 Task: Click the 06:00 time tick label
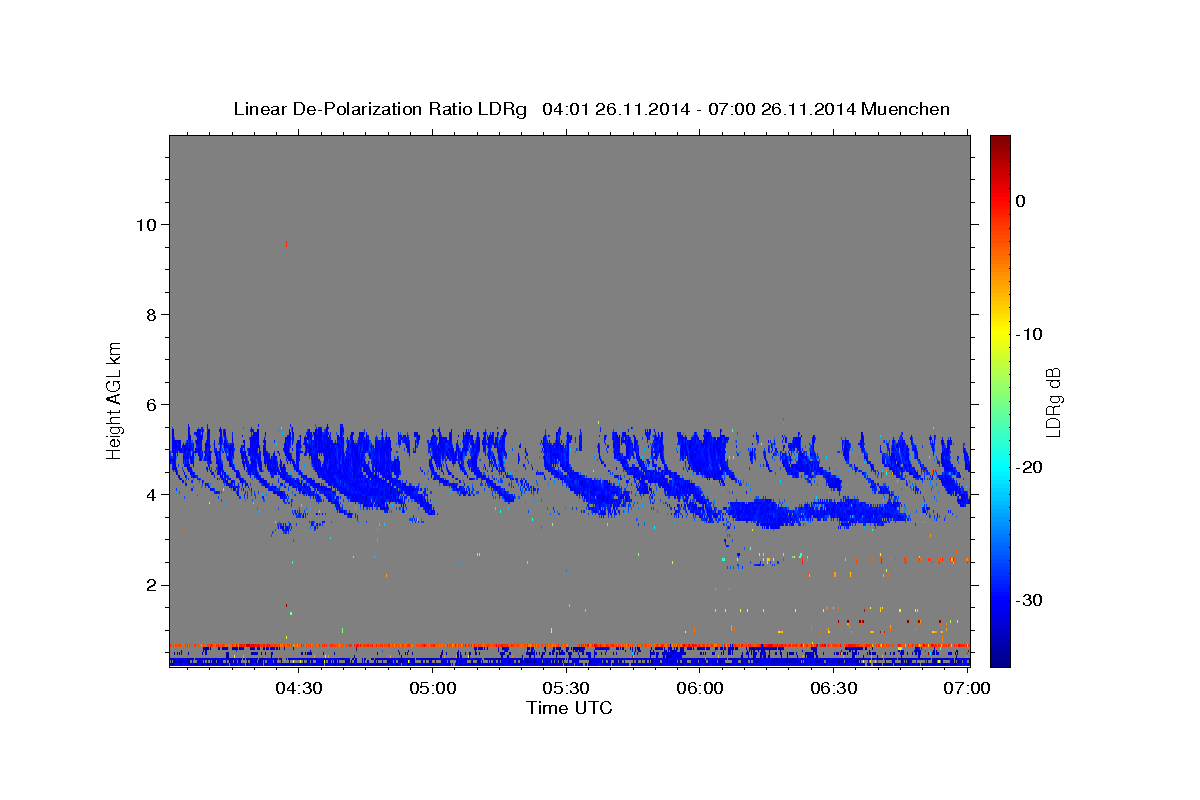(x=700, y=688)
